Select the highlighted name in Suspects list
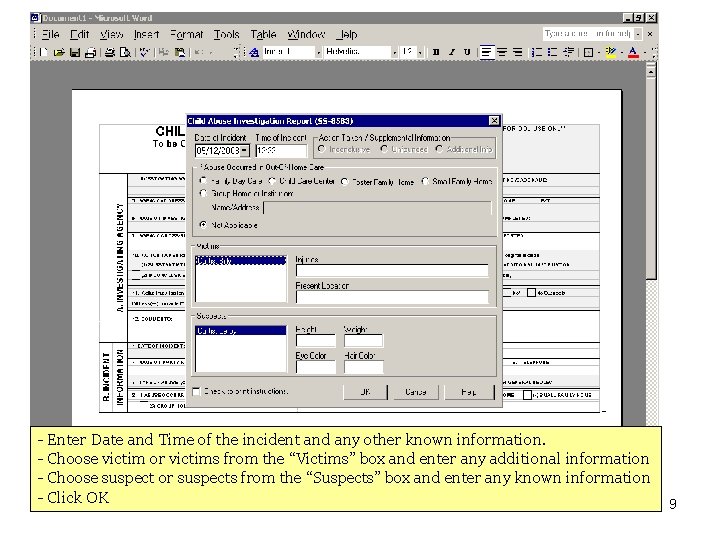This screenshot has width=720, height=540. [241, 331]
